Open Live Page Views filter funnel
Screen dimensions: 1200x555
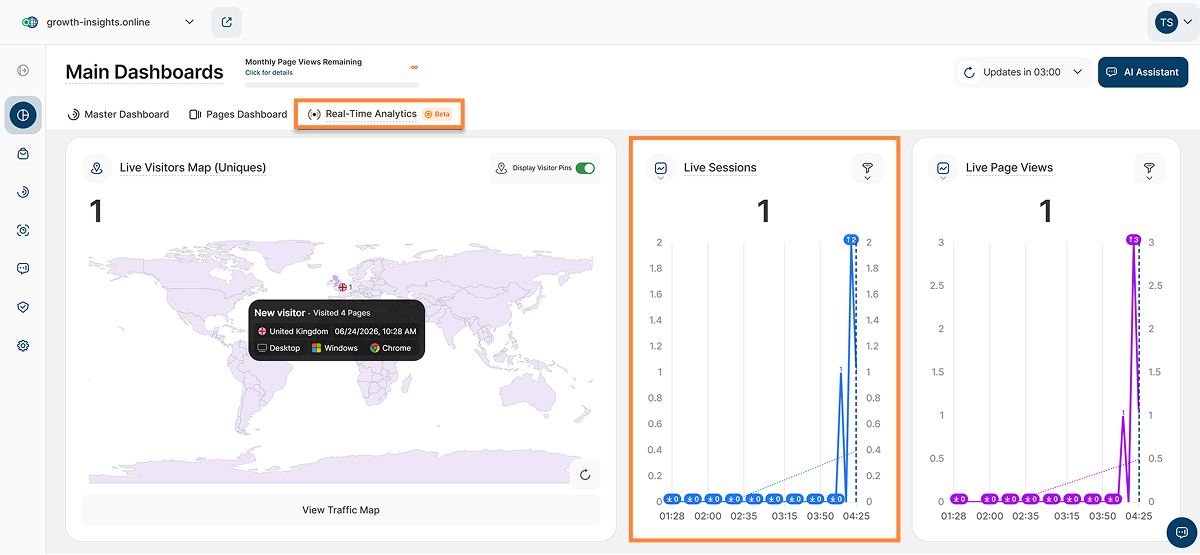point(1149,169)
